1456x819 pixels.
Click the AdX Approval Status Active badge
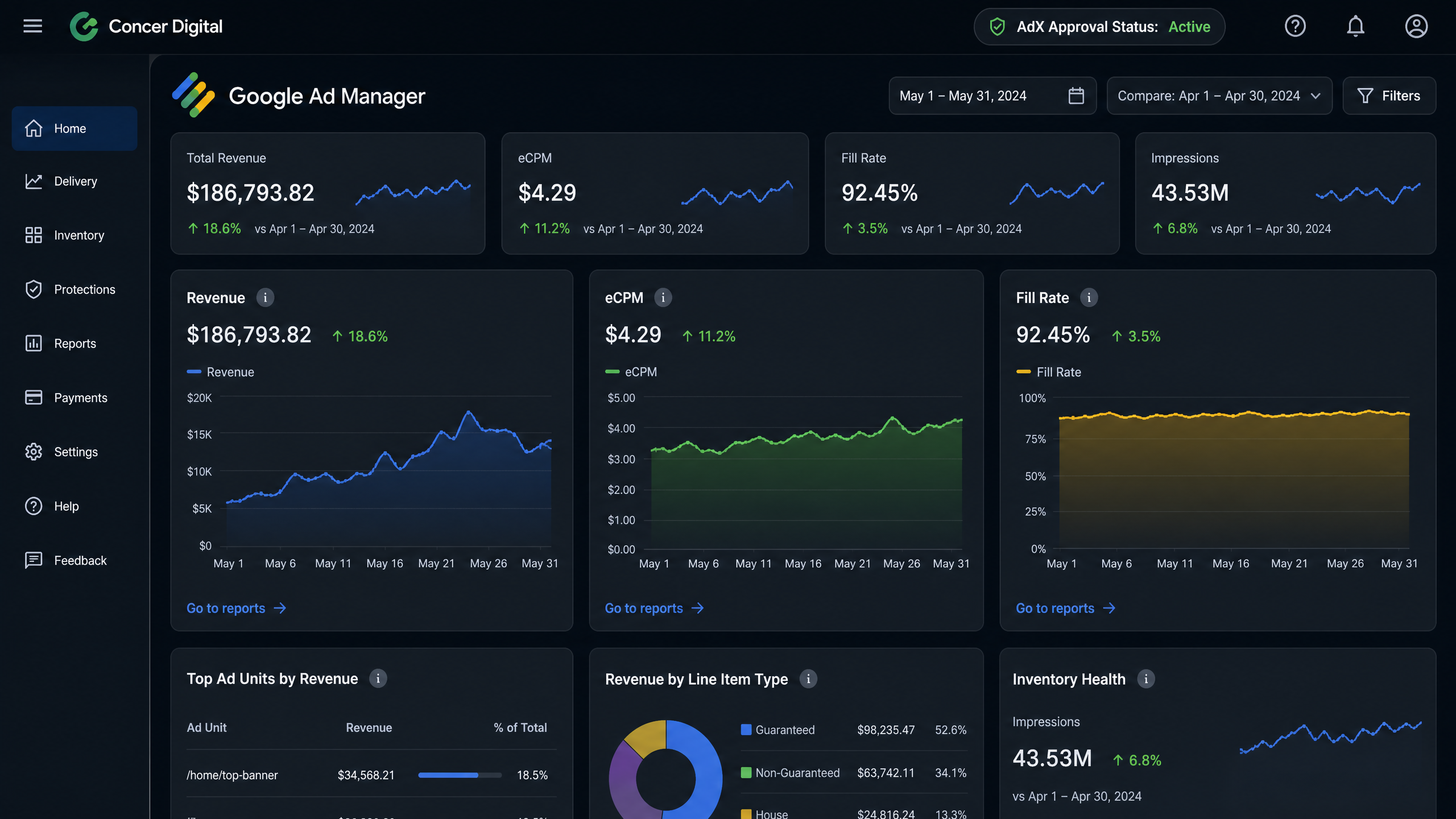click(1099, 27)
